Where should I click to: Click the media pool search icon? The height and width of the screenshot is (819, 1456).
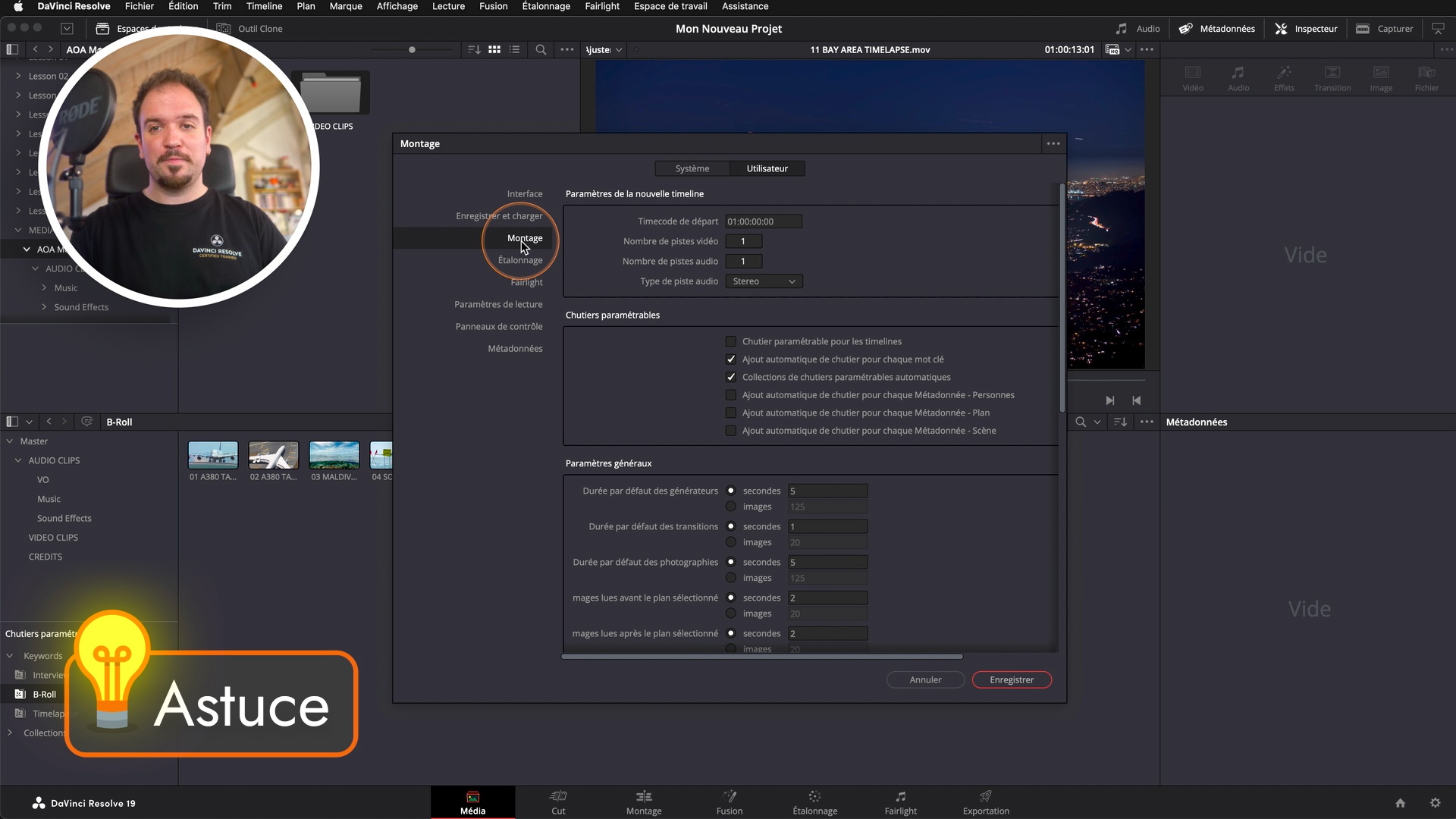541,49
